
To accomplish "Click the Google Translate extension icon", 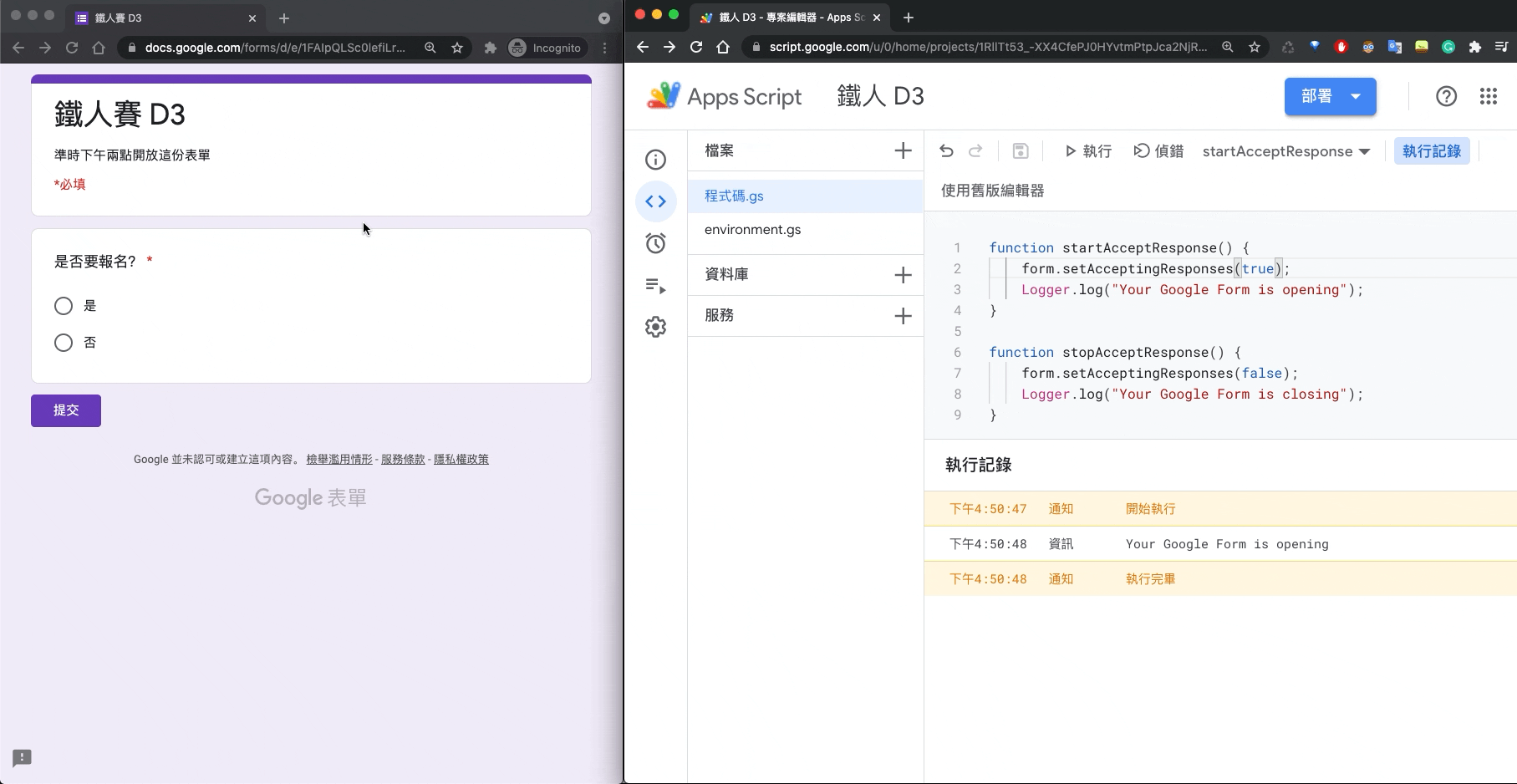I will click(x=1395, y=47).
